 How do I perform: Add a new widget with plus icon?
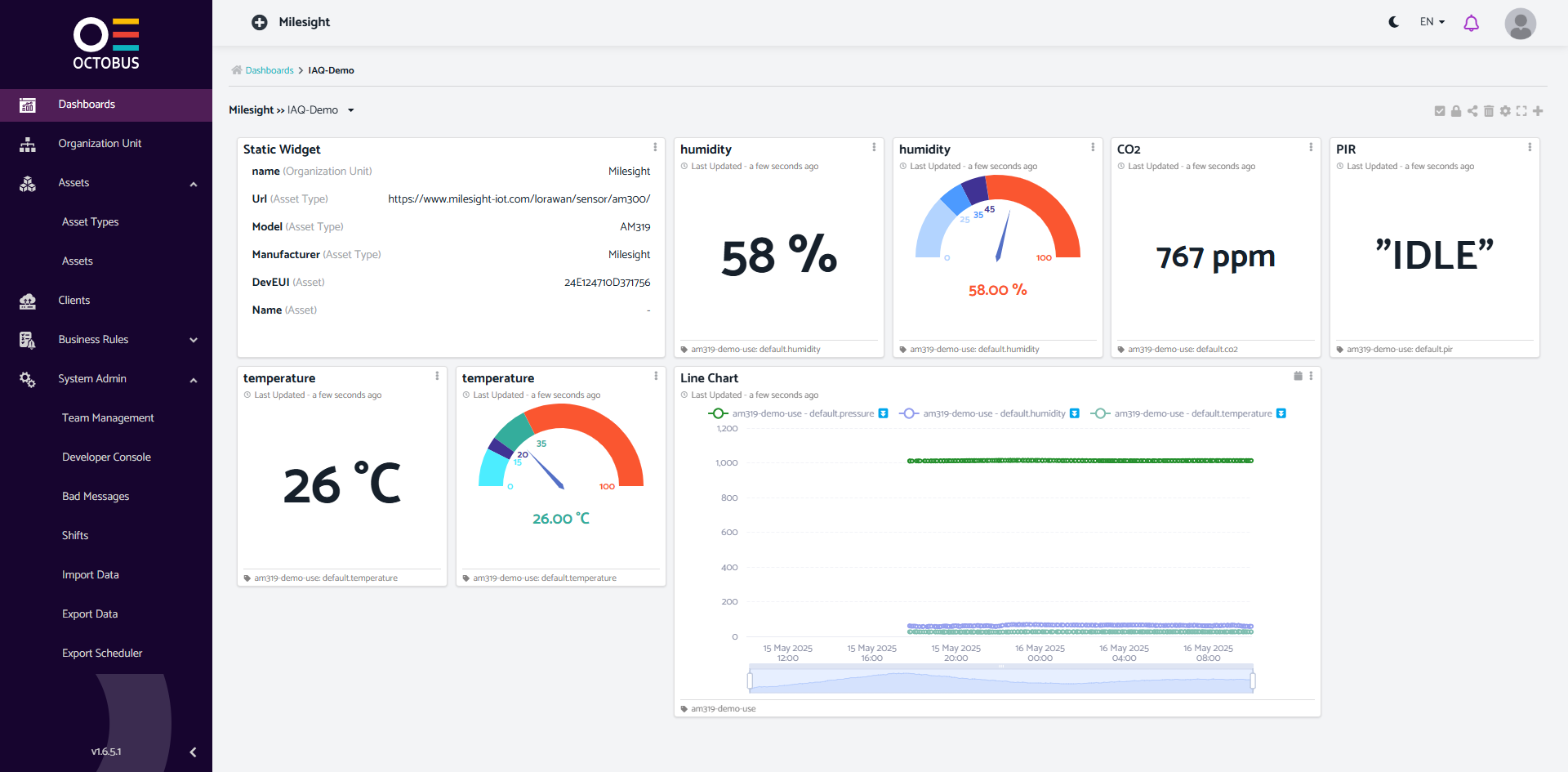click(1538, 111)
